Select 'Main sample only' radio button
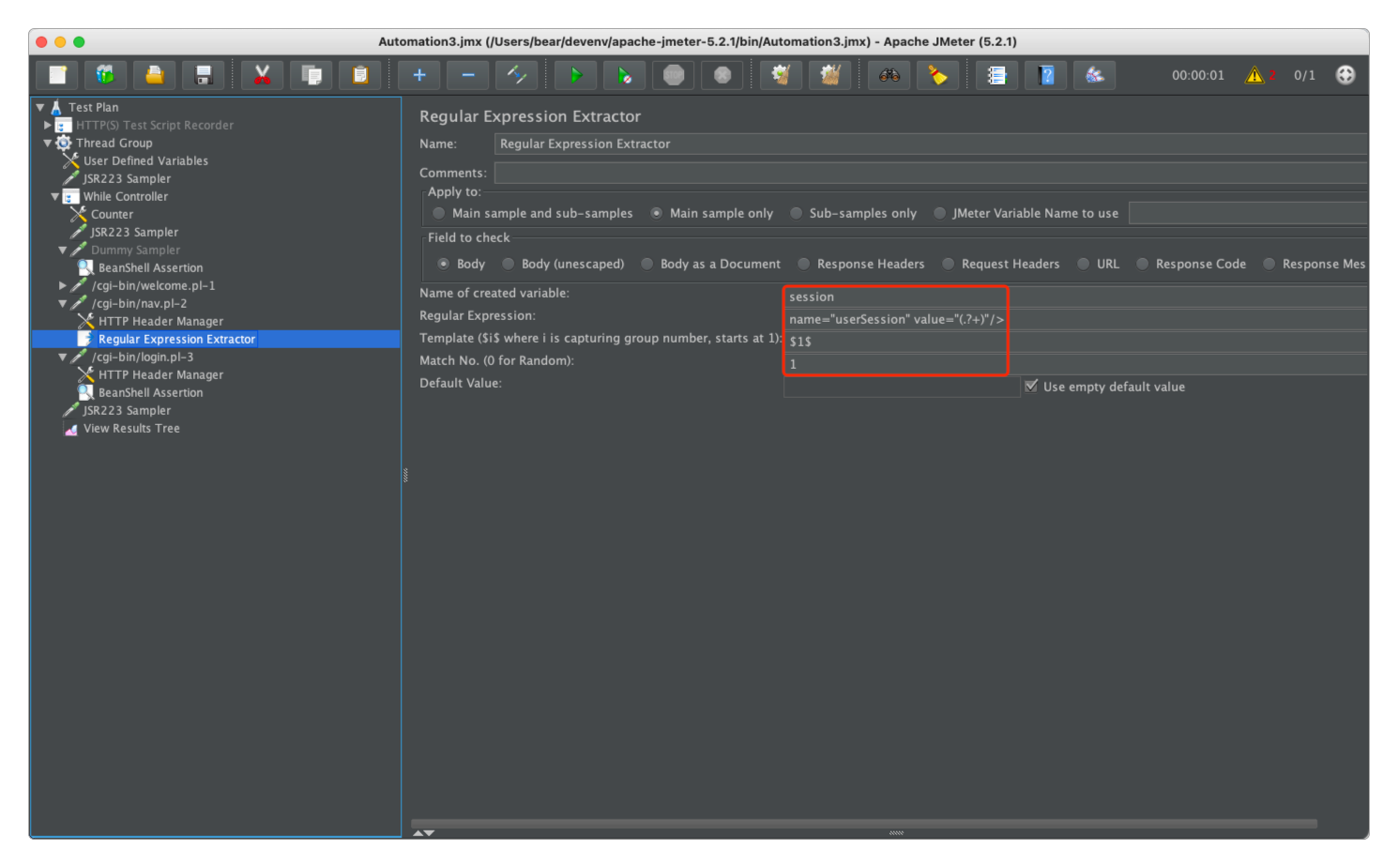The width and height of the screenshot is (1398, 868). (657, 213)
